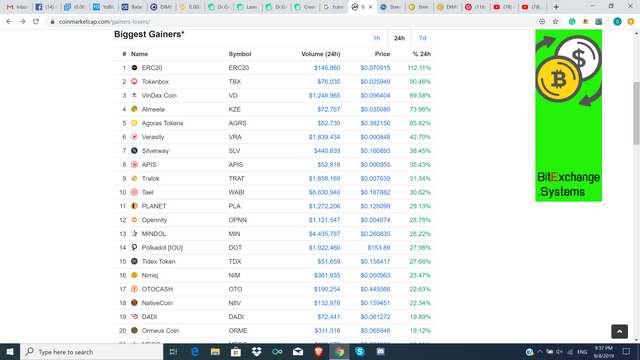Open the Brave browser taskbar icon
The height and width of the screenshot is (360, 640).
point(318,352)
